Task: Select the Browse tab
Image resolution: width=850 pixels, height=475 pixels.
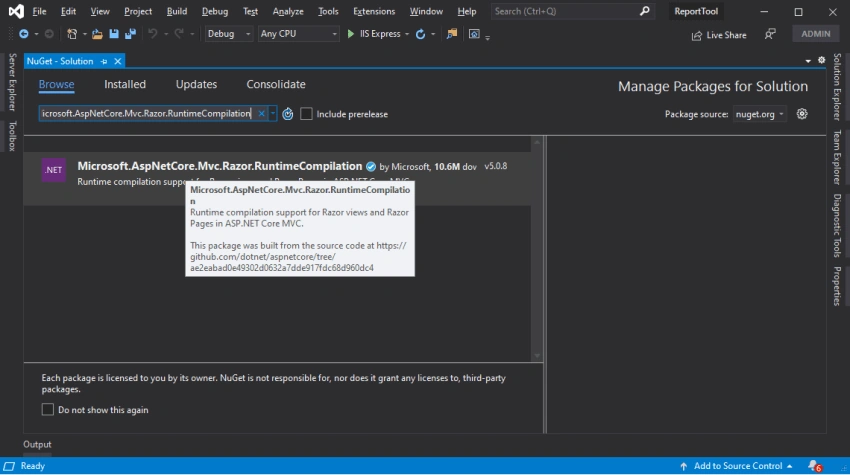Action: pos(56,84)
